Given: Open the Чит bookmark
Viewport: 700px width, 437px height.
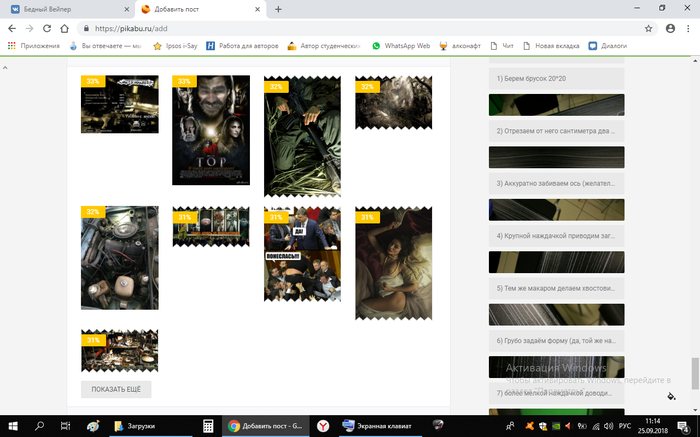Looking at the screenshot, I should [x=502, y=46].
